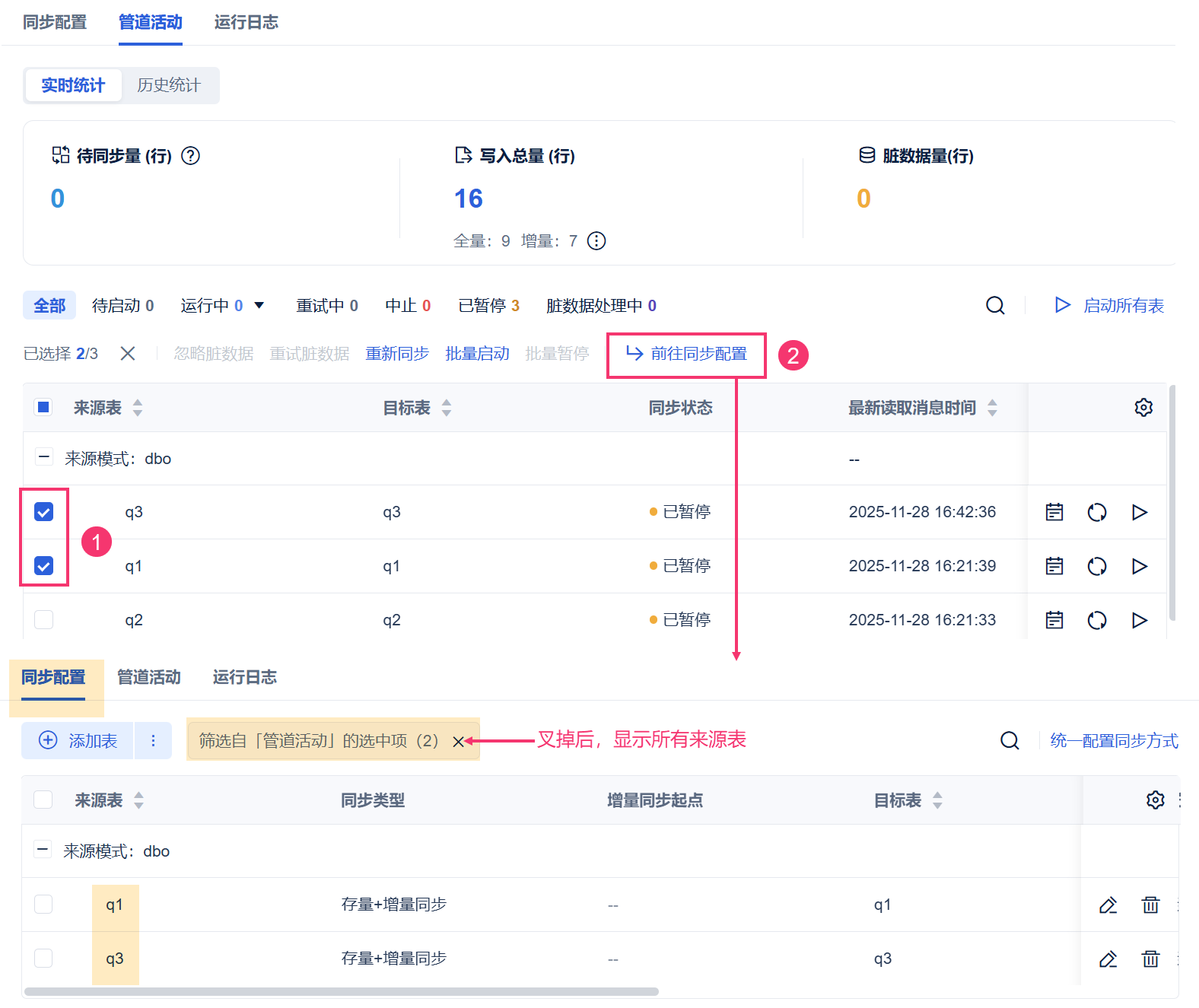
Task: Select the 历史统计 view
Action: pyautogui.click(x=169, y=85)
